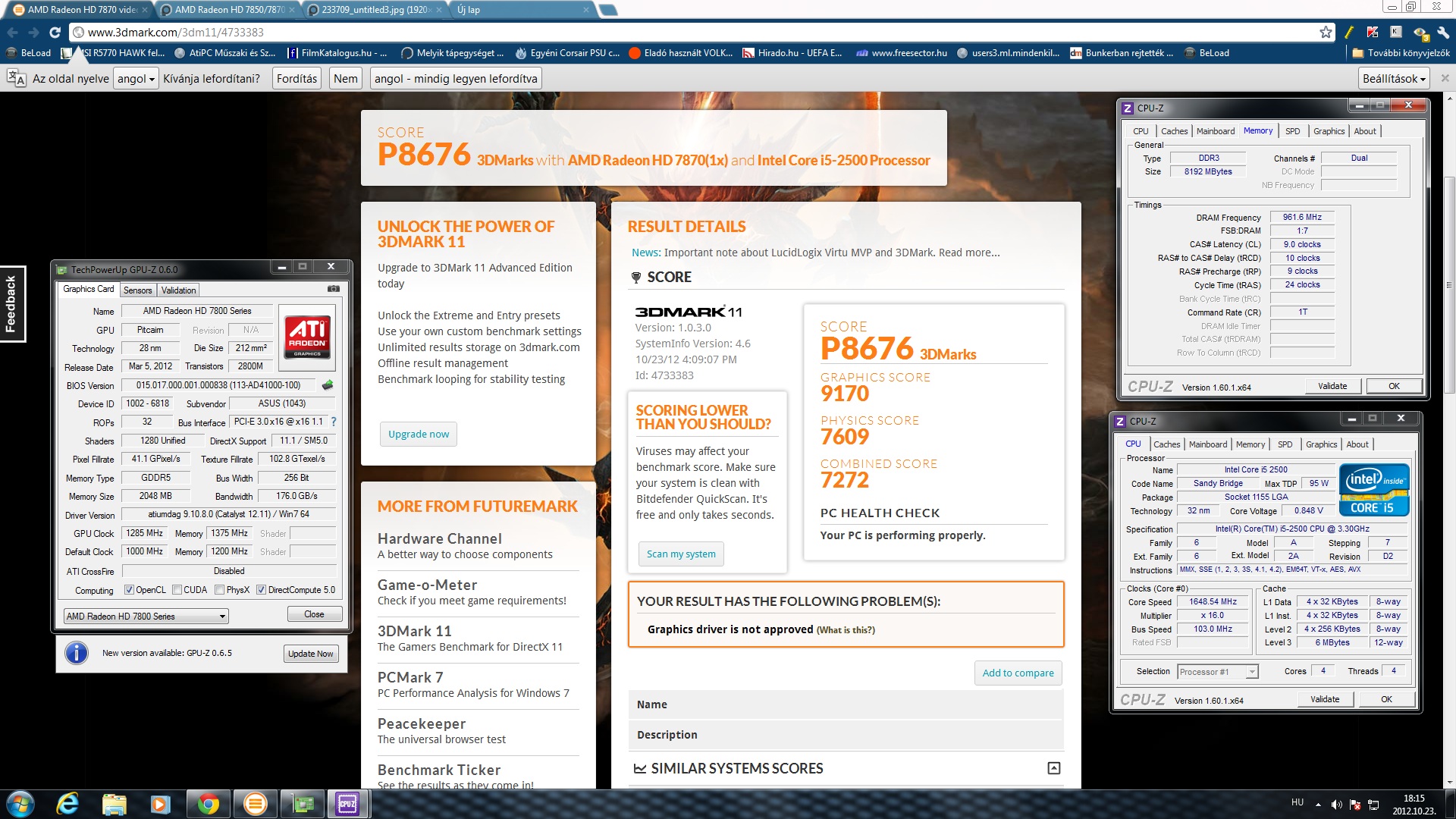Open the Processor #1 selection dropdown in CPU-Z
Viewport: 1456px width, 819px height.
(x=1217, y=672)
